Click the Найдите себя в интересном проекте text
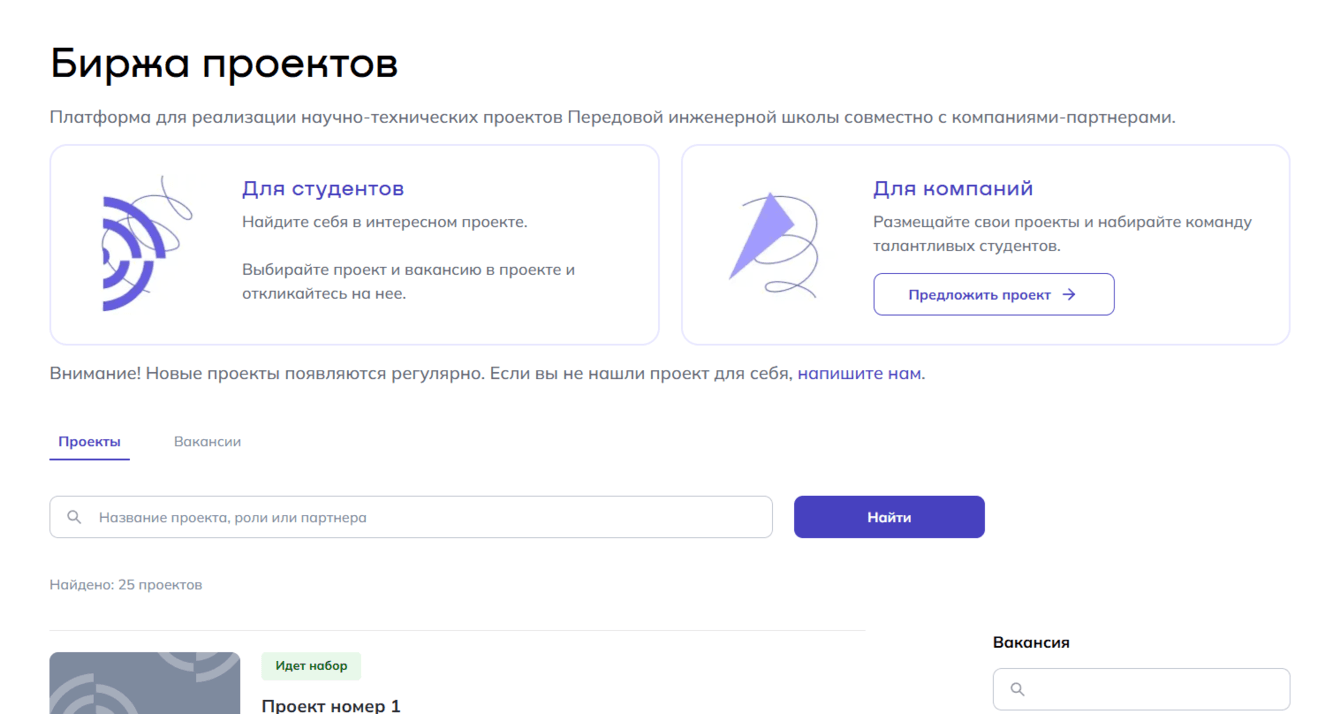 click(385, 222)
